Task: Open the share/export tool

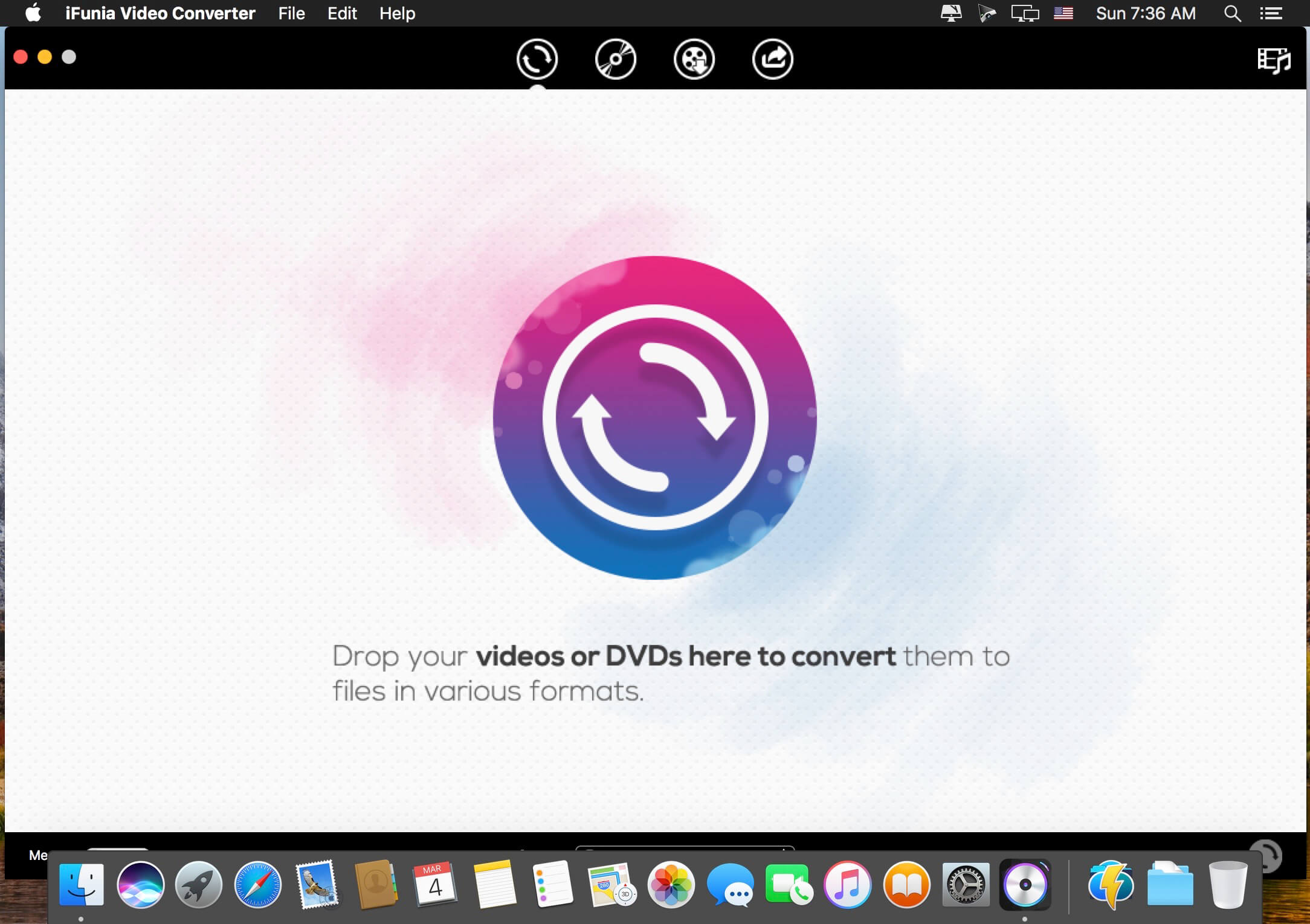Action: [772, 59]
